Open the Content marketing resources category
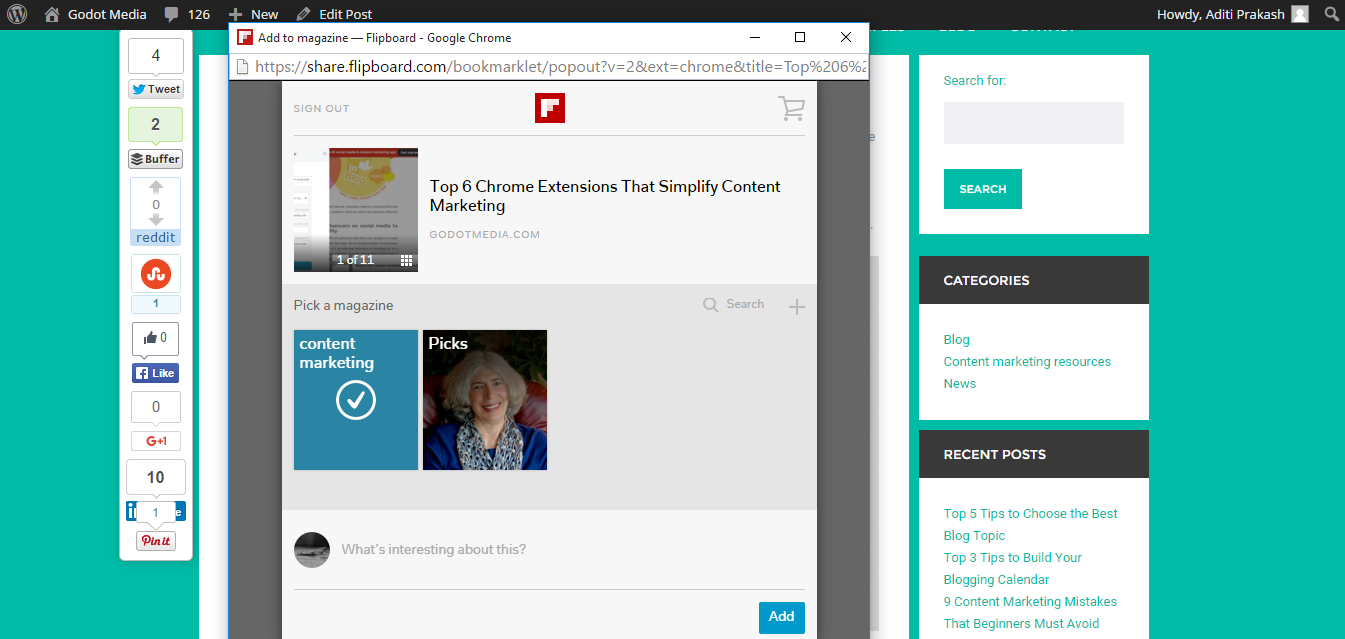 (x=1027, y=362)
